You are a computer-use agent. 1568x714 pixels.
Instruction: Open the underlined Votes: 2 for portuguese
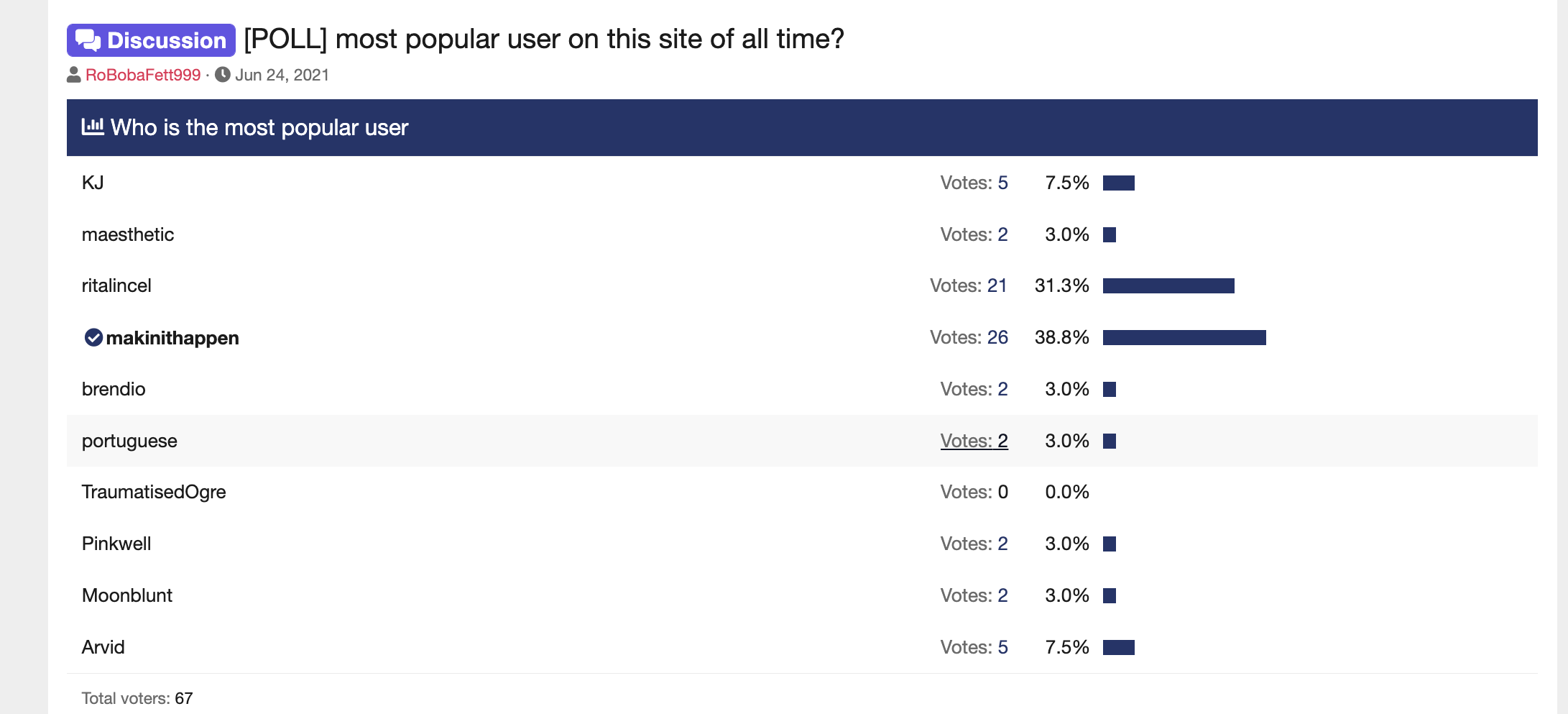974,441
